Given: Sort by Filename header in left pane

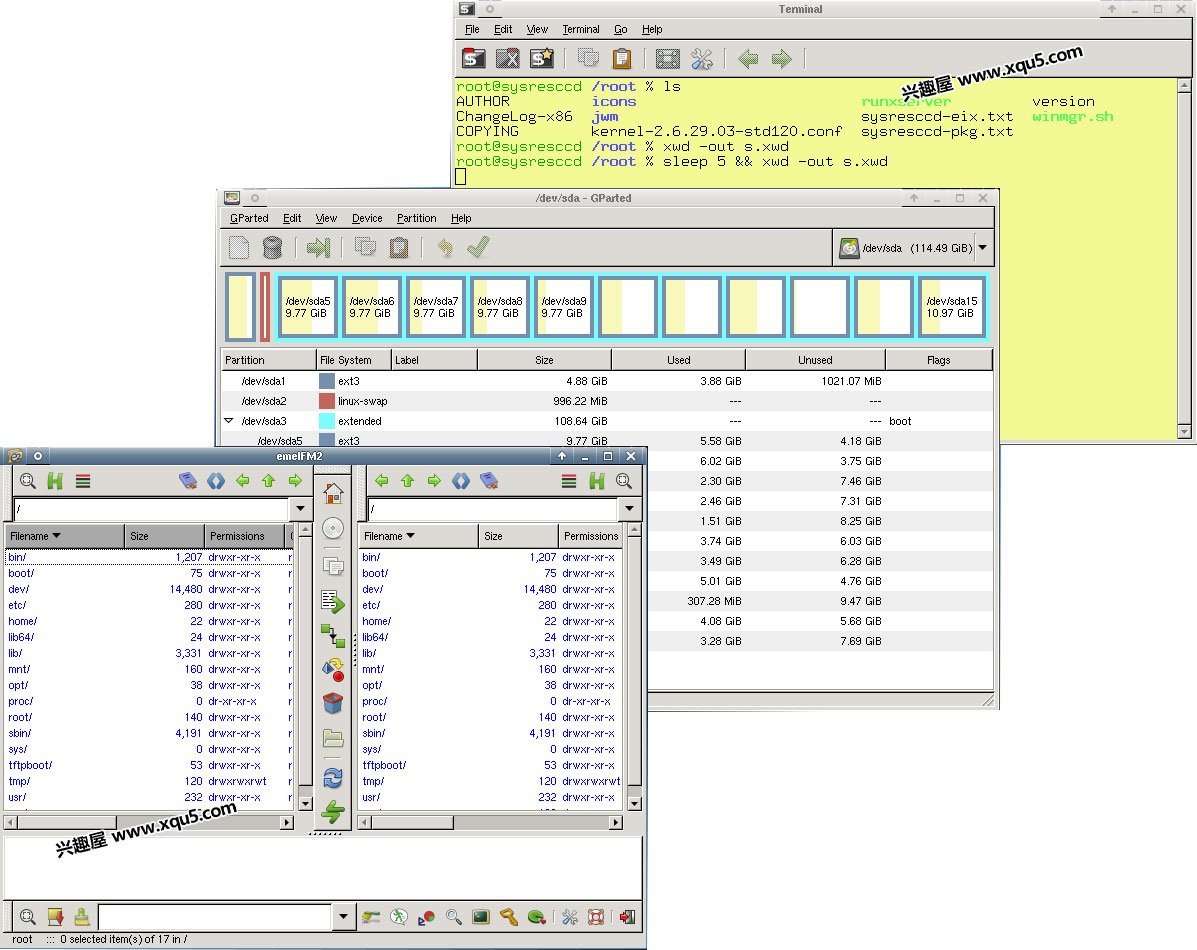Looking at the screenshot, I should [x=64, y=536].
